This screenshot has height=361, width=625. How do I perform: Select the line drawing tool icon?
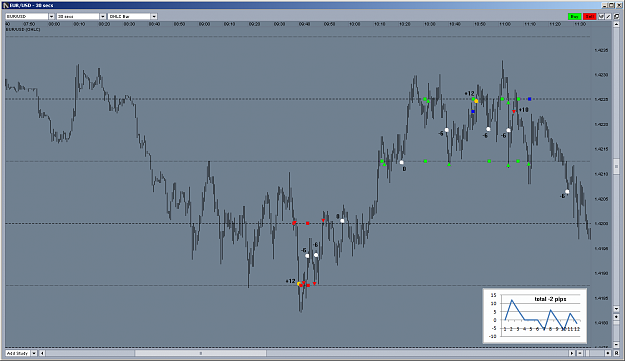[608, 16]
